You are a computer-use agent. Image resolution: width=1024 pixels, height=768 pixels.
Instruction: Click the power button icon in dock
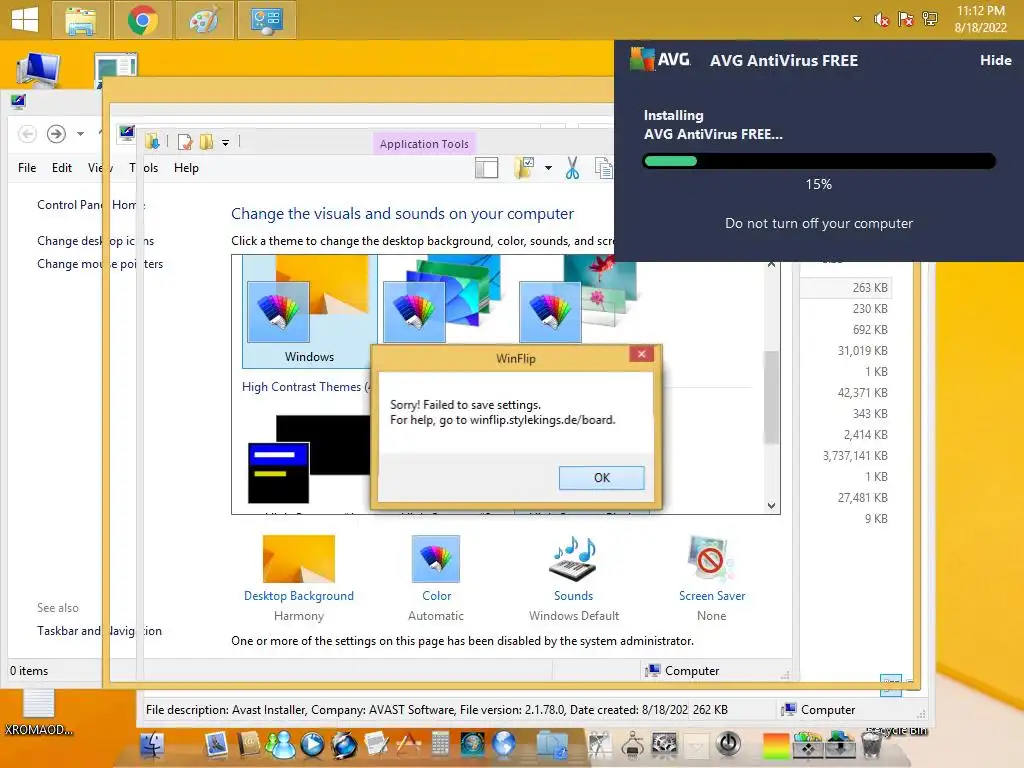pos(728,744)
